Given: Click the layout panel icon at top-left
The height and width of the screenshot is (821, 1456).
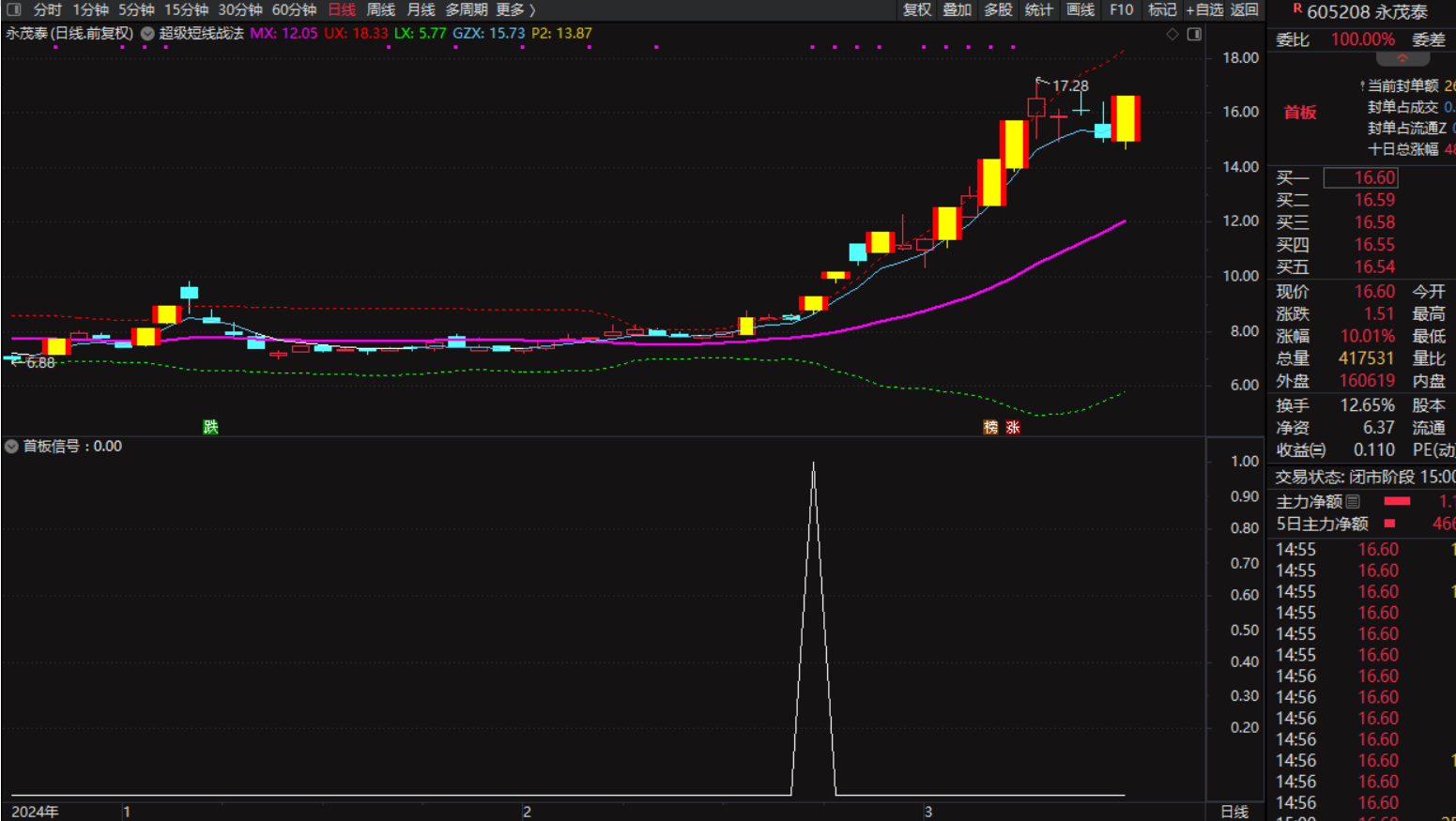Looking at the screenshot, I should point(13,9).
